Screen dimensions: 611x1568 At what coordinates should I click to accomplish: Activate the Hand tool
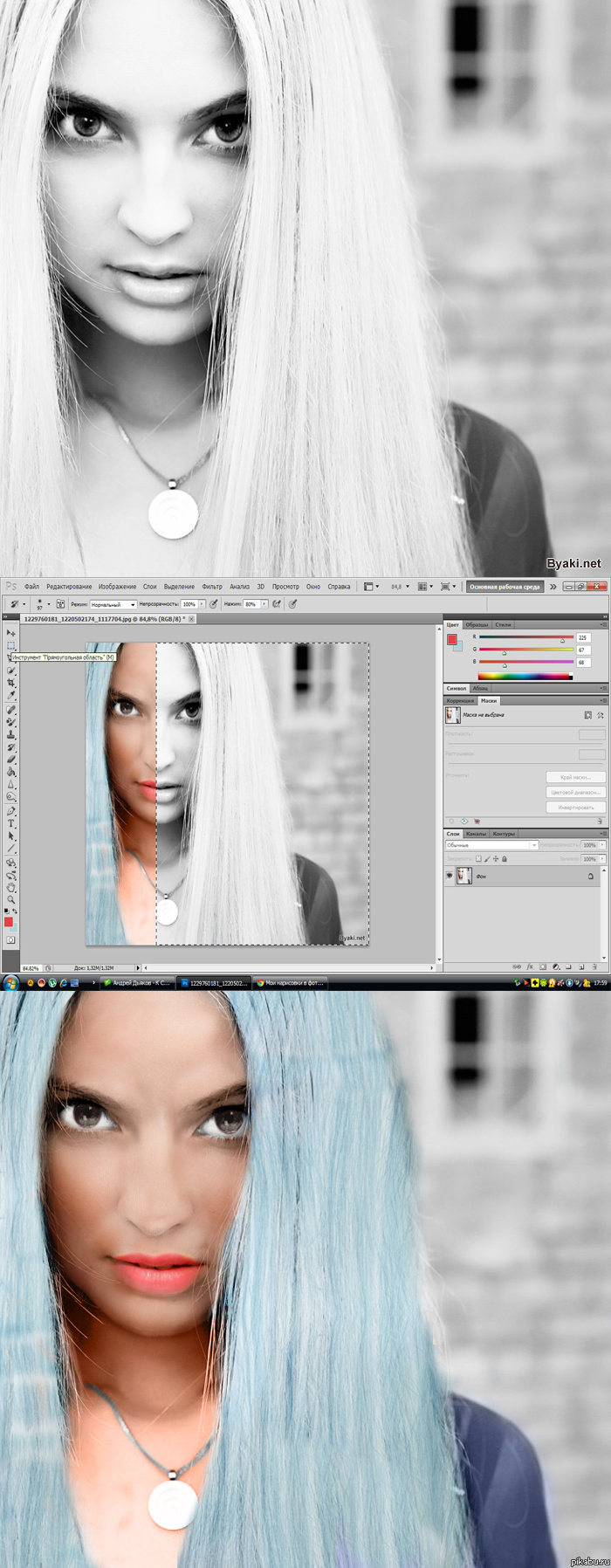click(10, 887)
